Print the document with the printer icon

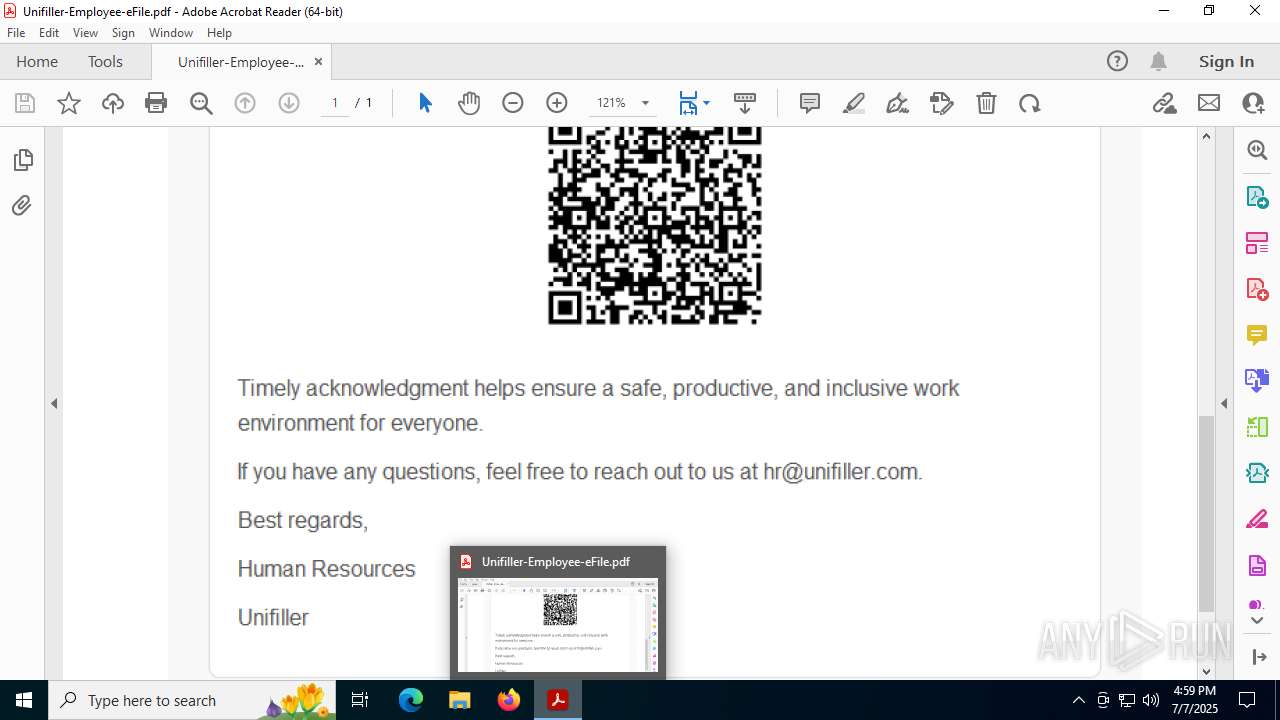156,103
